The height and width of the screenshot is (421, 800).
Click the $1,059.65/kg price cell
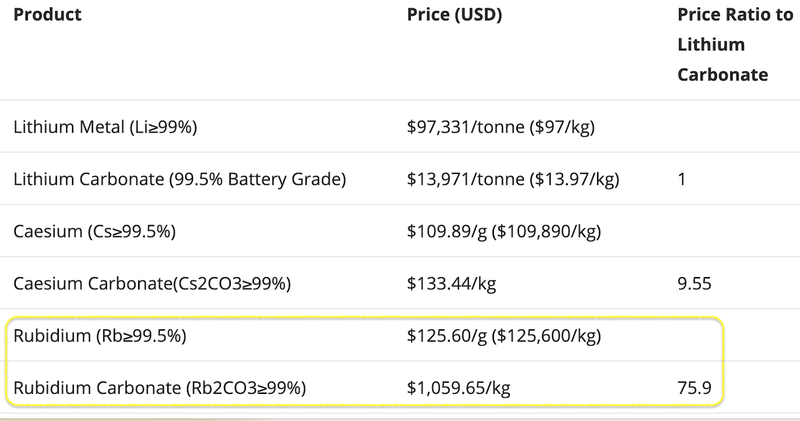pos(458,388)
